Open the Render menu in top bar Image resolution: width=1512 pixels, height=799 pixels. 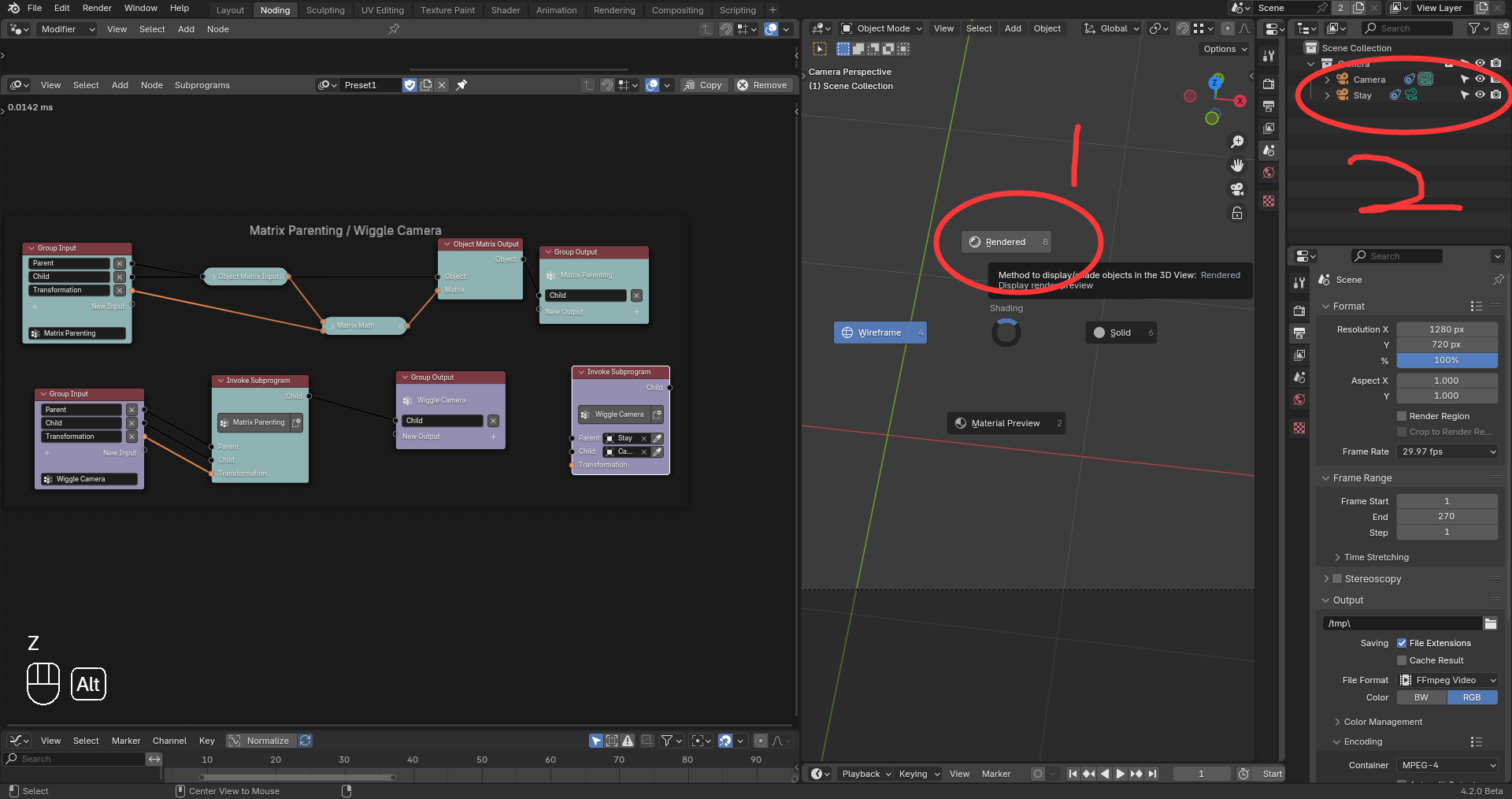pos(97,8)
